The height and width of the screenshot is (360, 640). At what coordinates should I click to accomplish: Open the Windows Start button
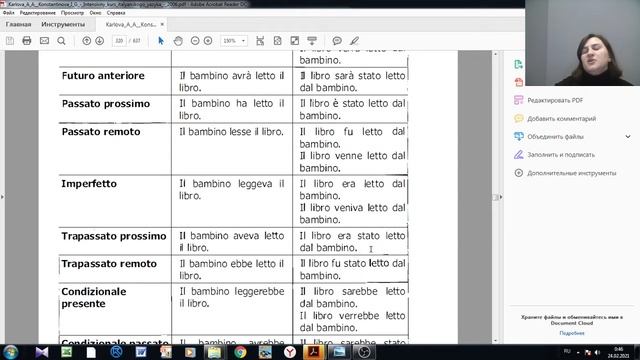[x=11, y=352]
